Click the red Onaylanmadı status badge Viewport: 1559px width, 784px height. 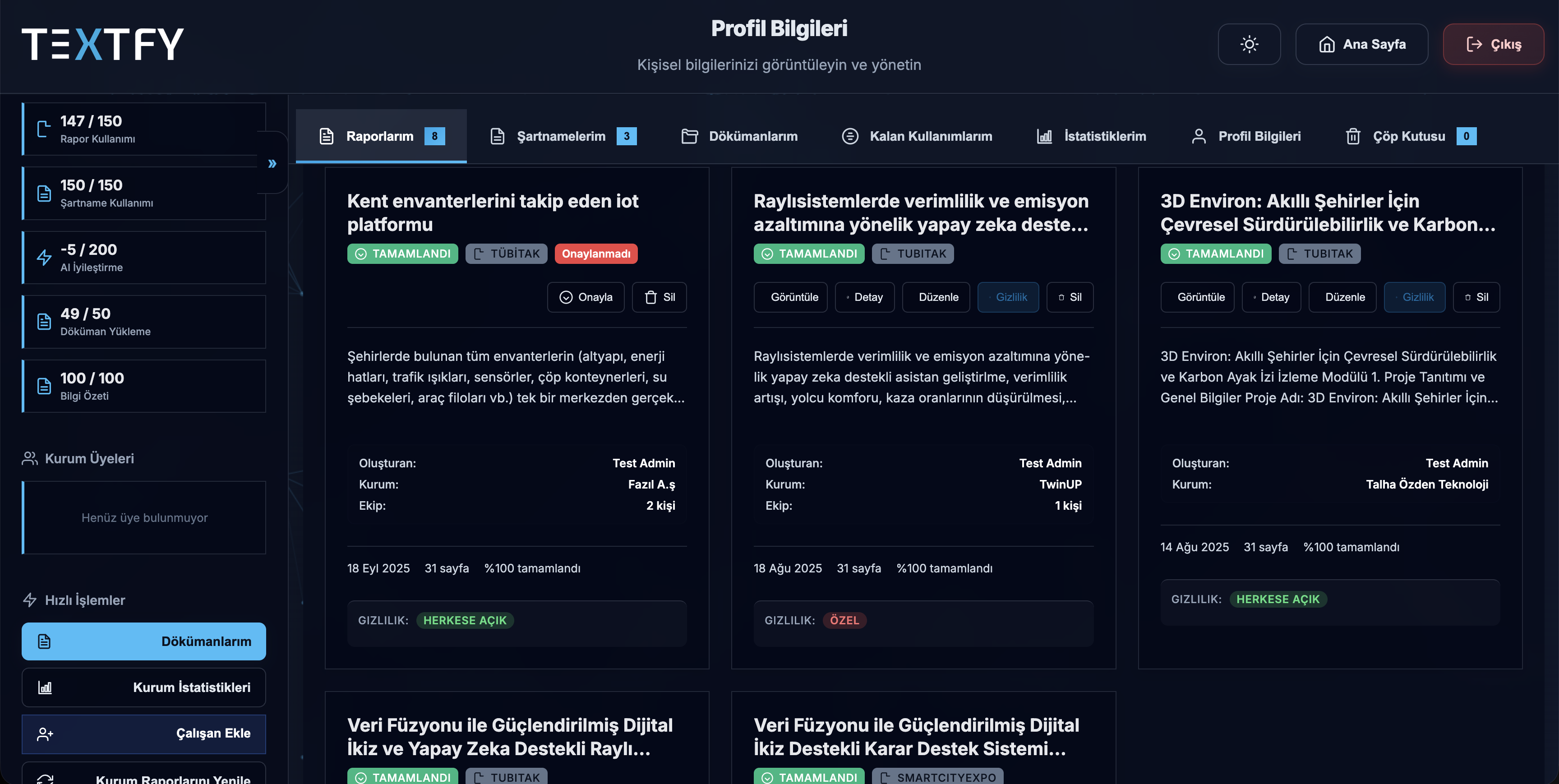(x=595, y=254)
